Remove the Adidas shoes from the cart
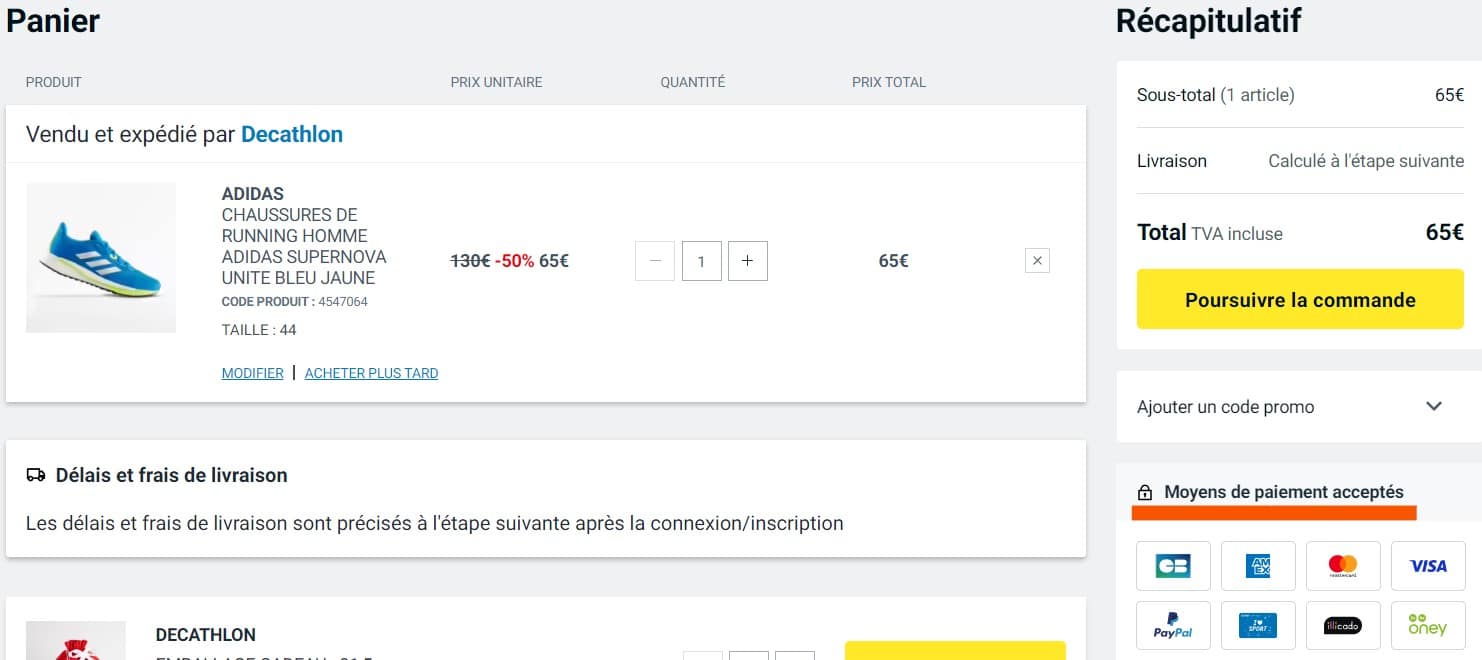The image size is (1482, 660). (x=1037, y=261)
